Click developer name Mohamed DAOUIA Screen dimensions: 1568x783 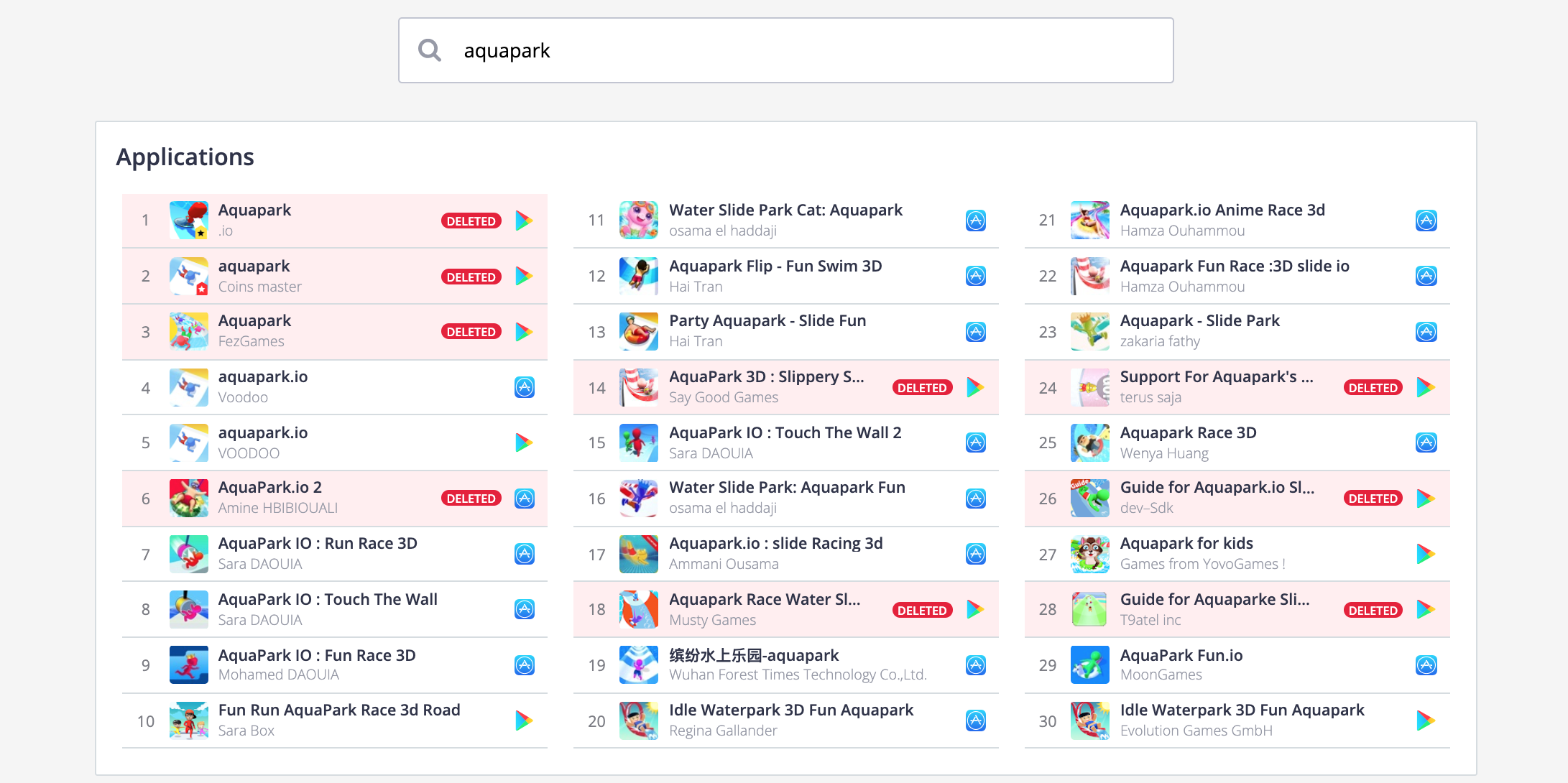(279, 675)
